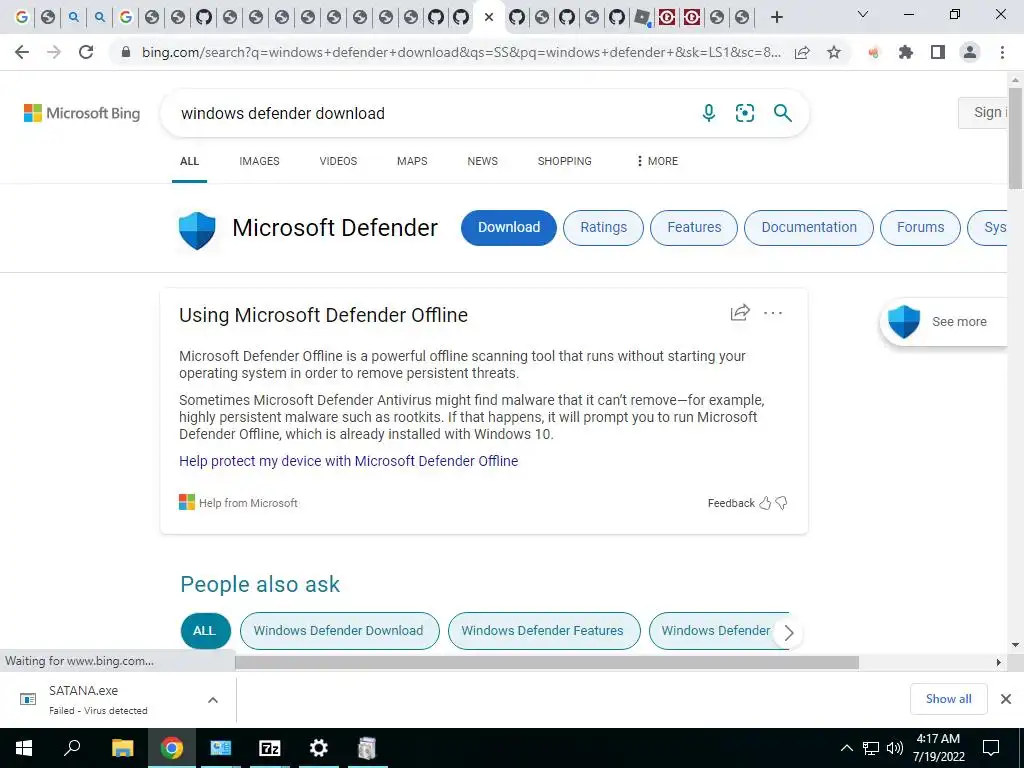This screenshot has width=1024, height=768.
Task: Click Help from Microsoft source label
Action: 248,503
